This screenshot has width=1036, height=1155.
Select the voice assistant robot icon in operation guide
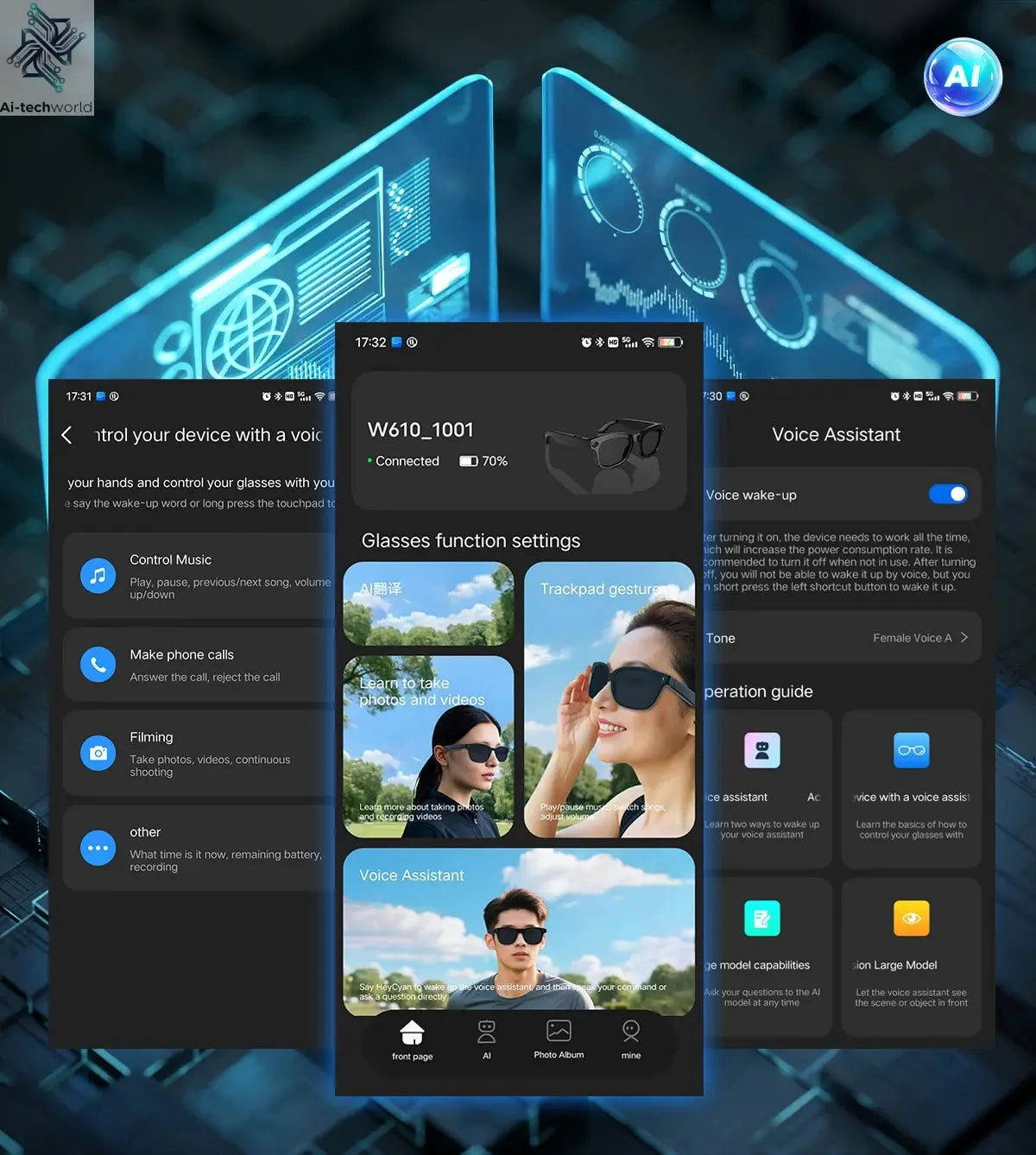762,750
